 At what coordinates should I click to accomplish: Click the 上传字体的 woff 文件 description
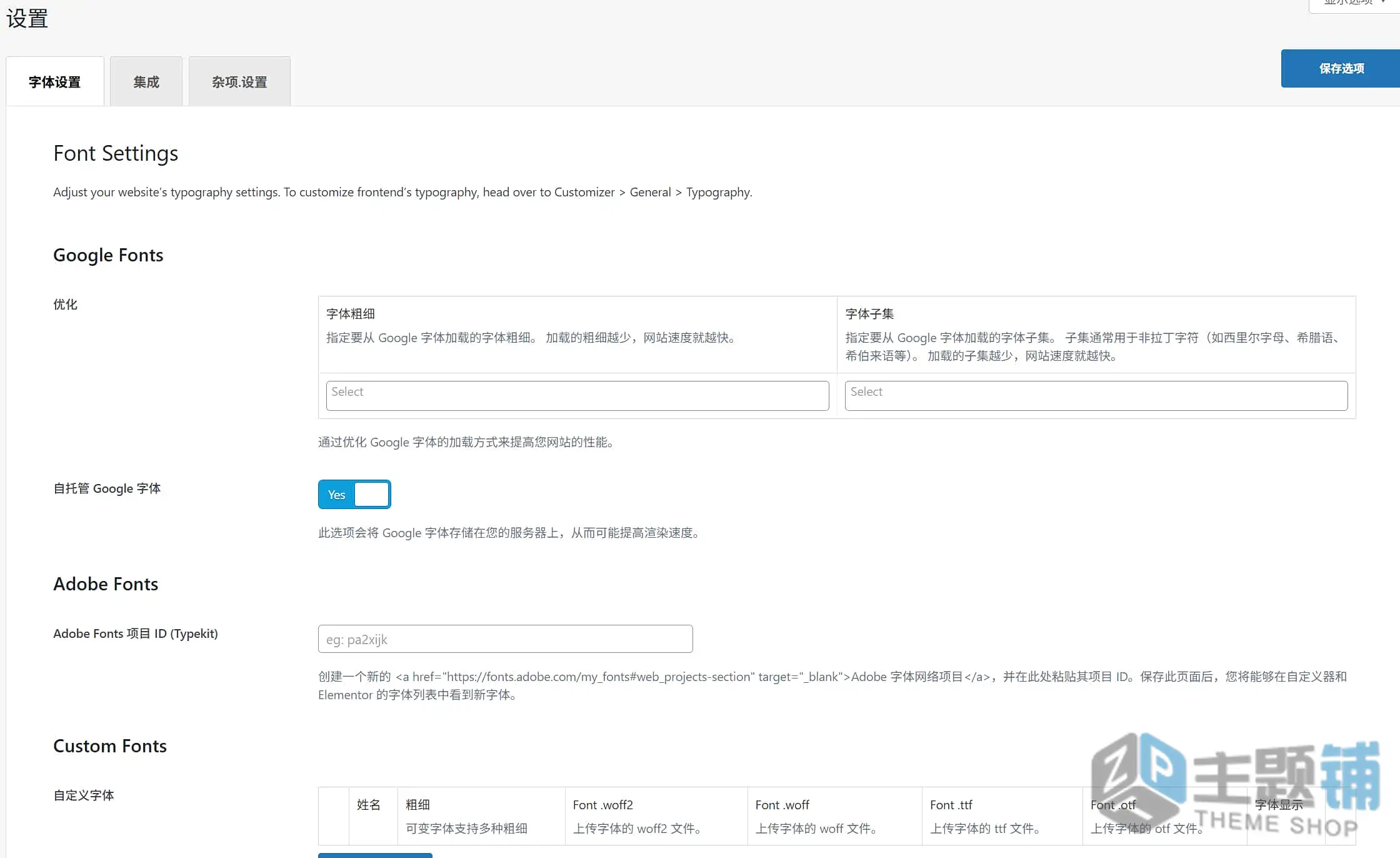[x=816, y=829]
